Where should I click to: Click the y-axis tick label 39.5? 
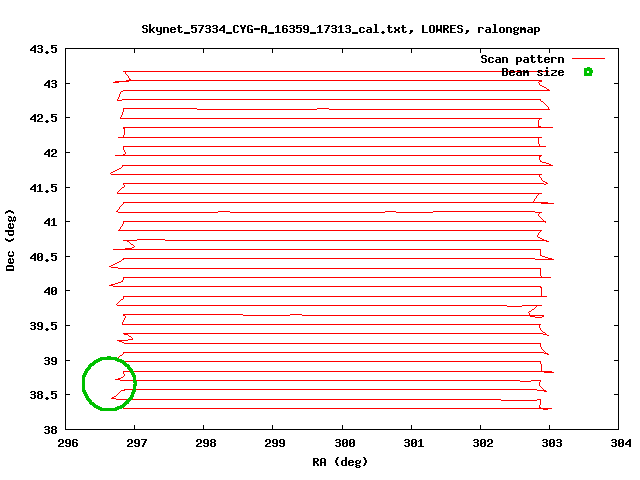point(44,326)
